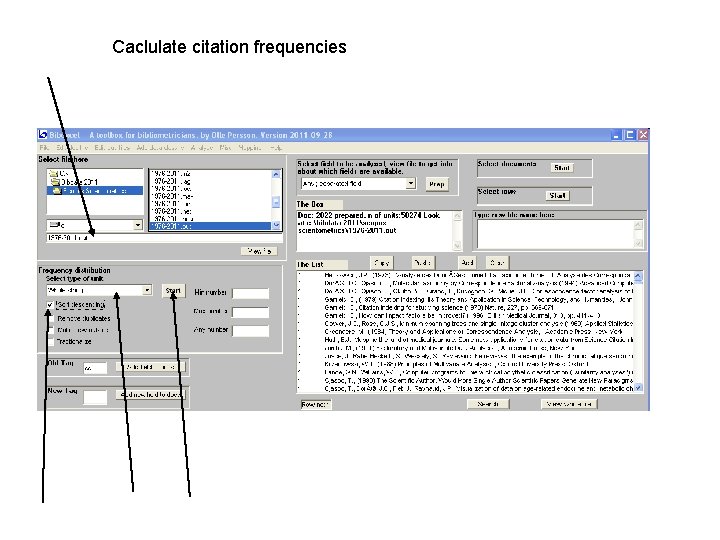Click into the Any number field
Screen dimensions: 720x540
pos(251,331)
